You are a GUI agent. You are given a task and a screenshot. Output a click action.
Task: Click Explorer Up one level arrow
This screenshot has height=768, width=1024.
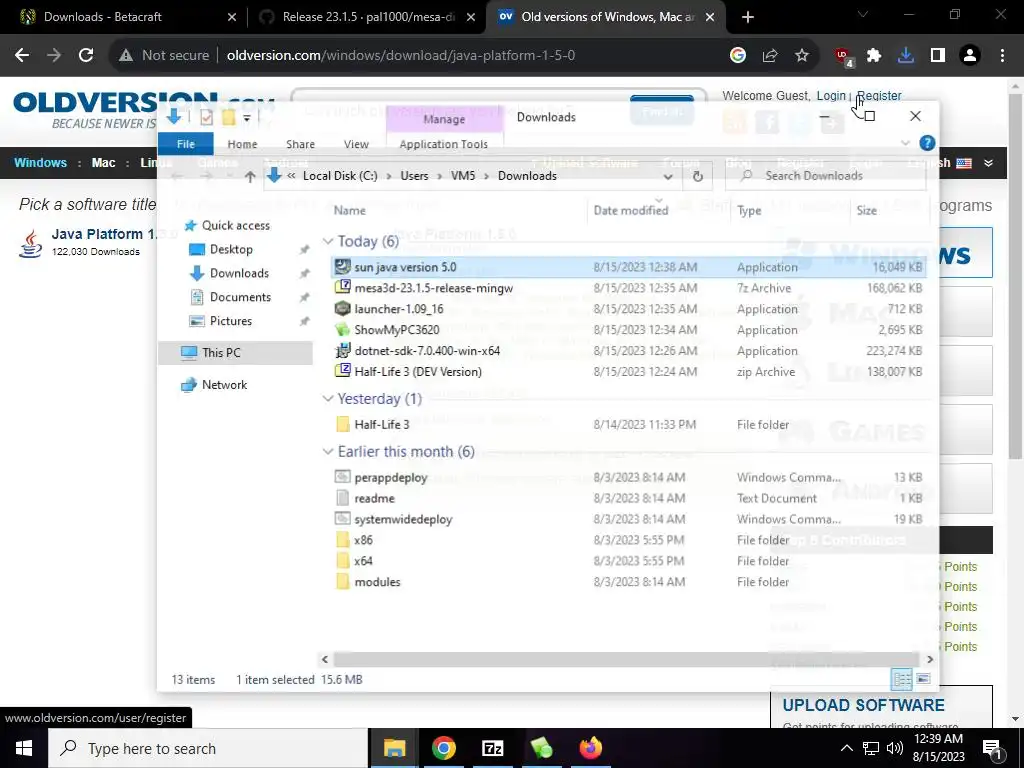coord(250,176)
